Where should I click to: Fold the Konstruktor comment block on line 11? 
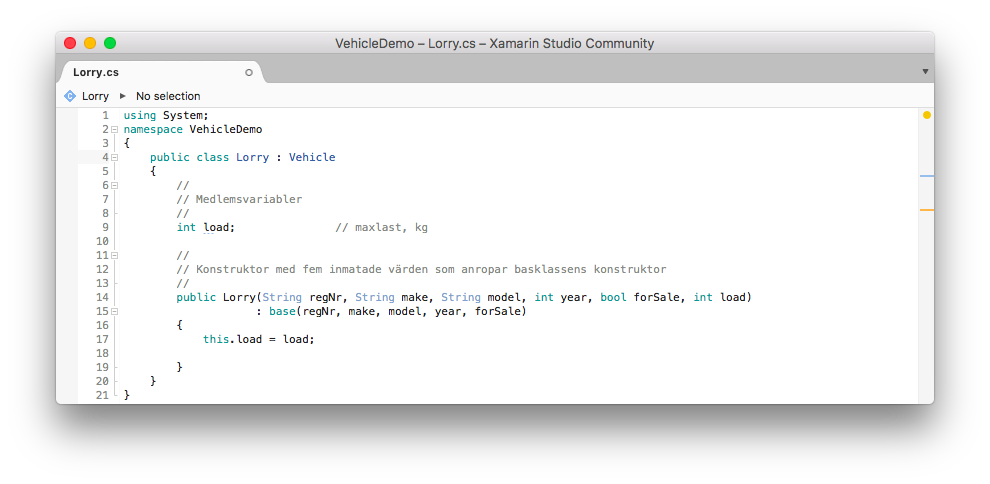(x=114, y=256)
